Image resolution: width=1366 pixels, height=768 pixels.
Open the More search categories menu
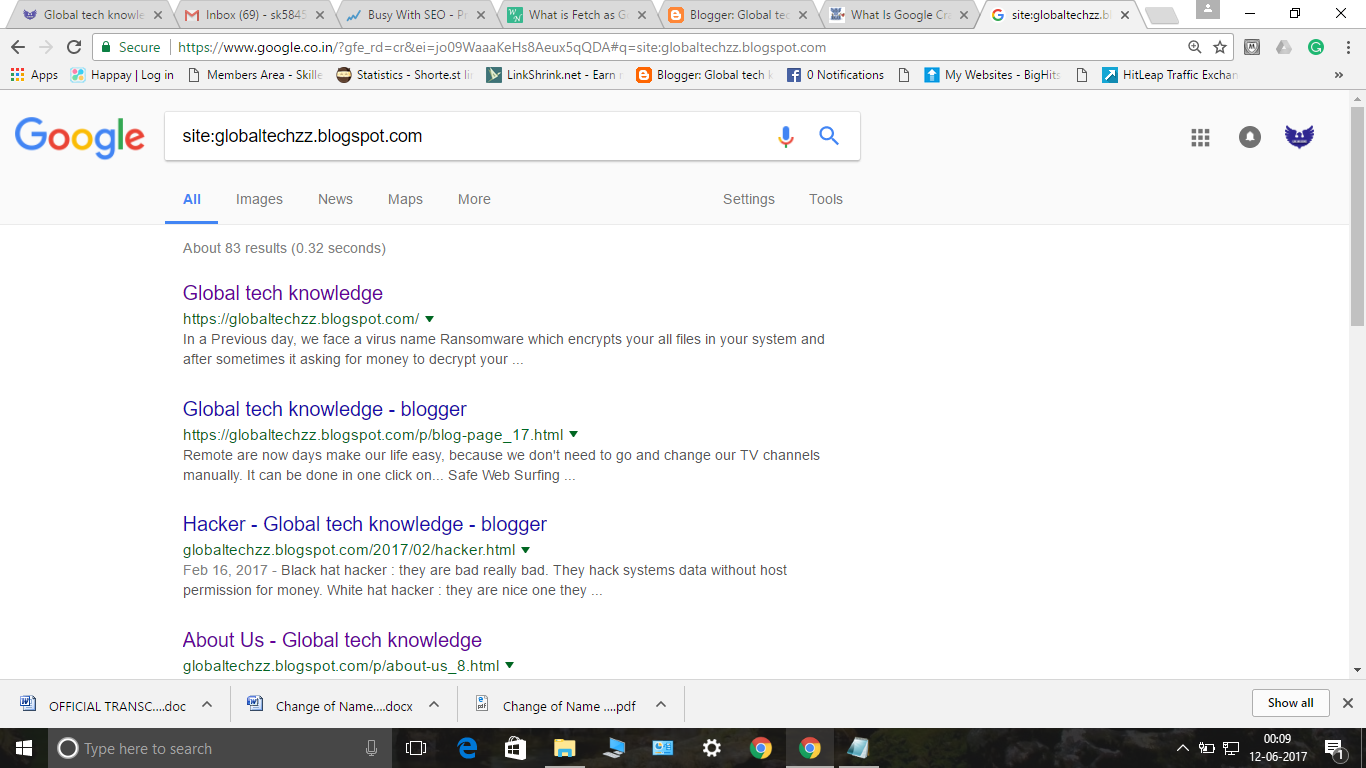(x=474, y=199)
